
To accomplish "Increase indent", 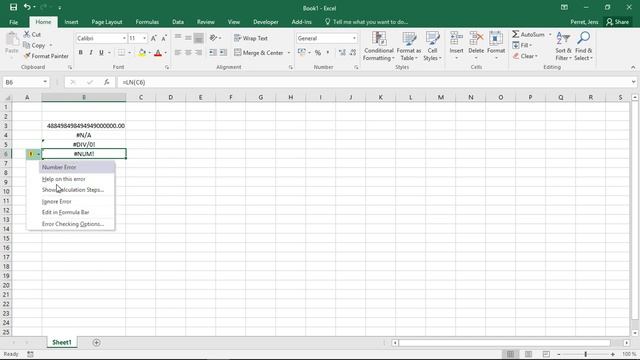I will pyautogui.click(x=223, y=53).
